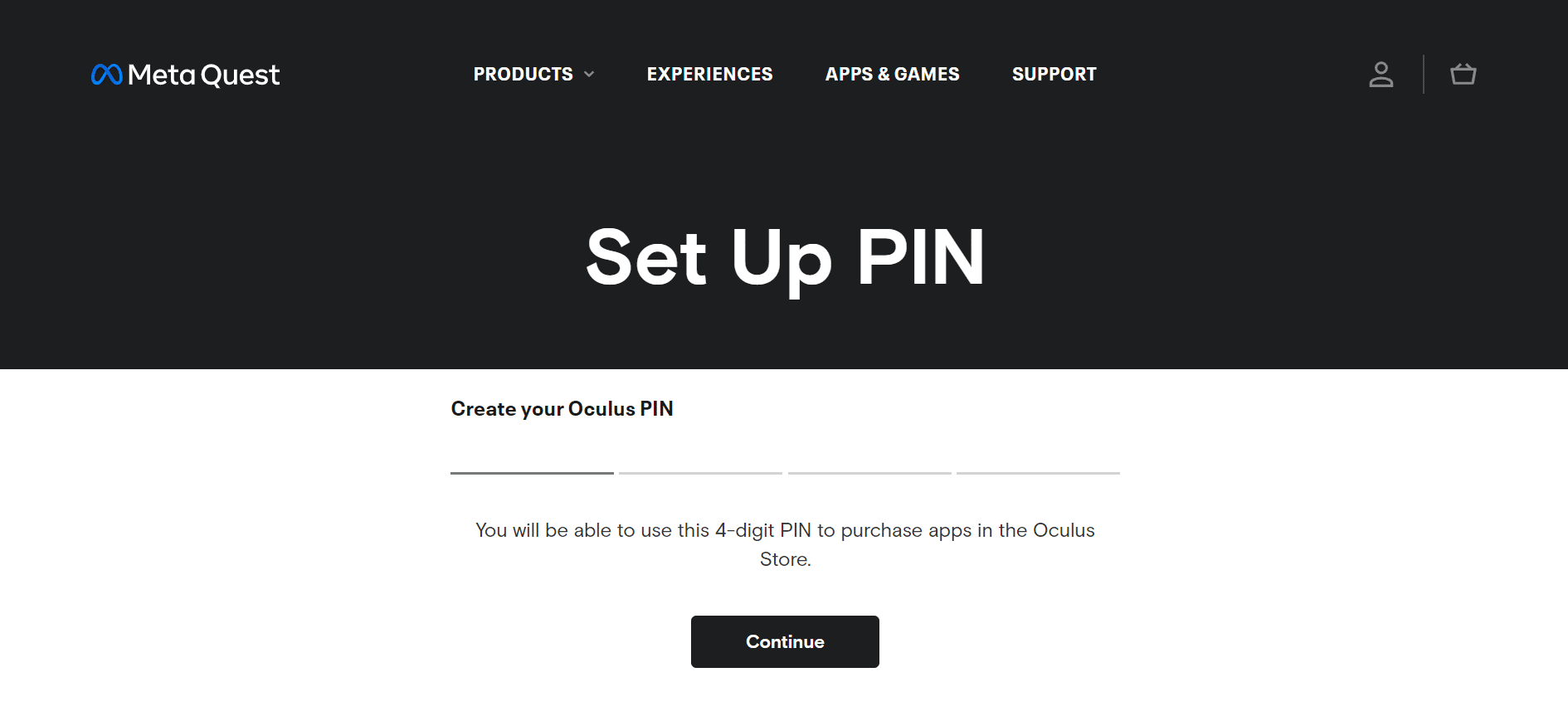This screenshot has width=1568, height=726.
Task: Click the person silhouette icon in header
Action: 1381,74
